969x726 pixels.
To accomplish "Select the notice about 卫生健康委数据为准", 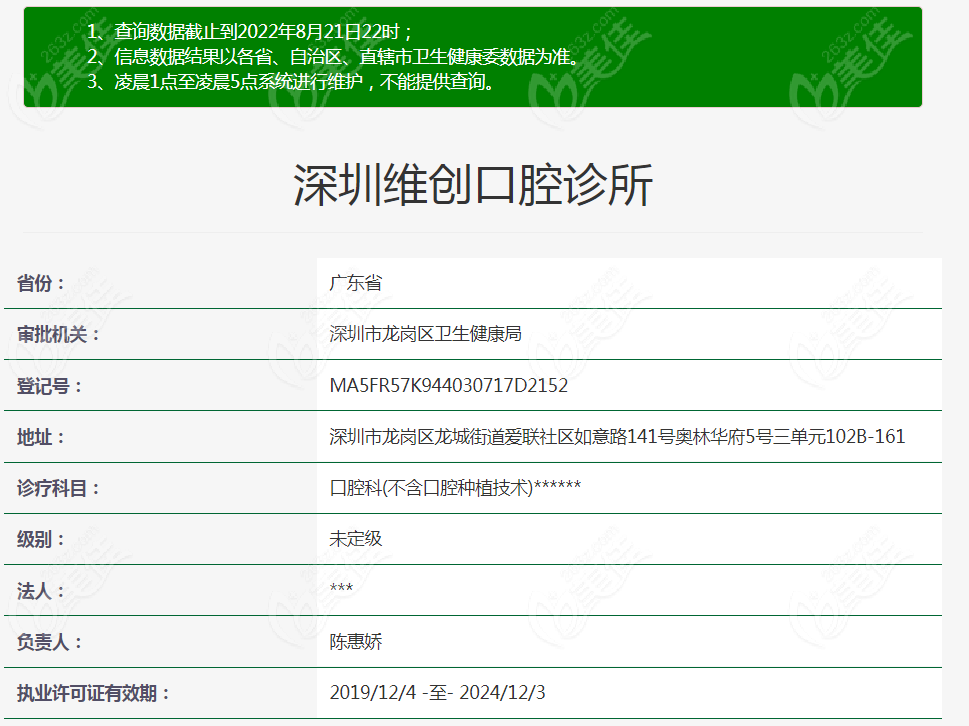I will coord(333,57).
